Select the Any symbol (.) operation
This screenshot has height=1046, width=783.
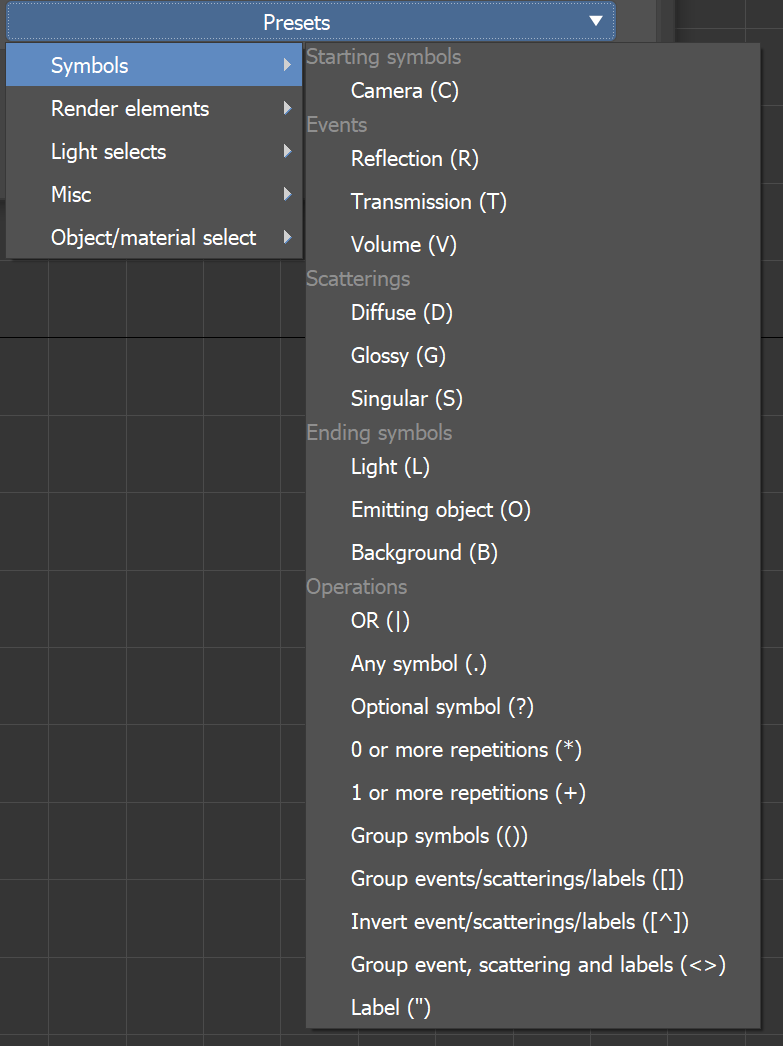[418, 663]
